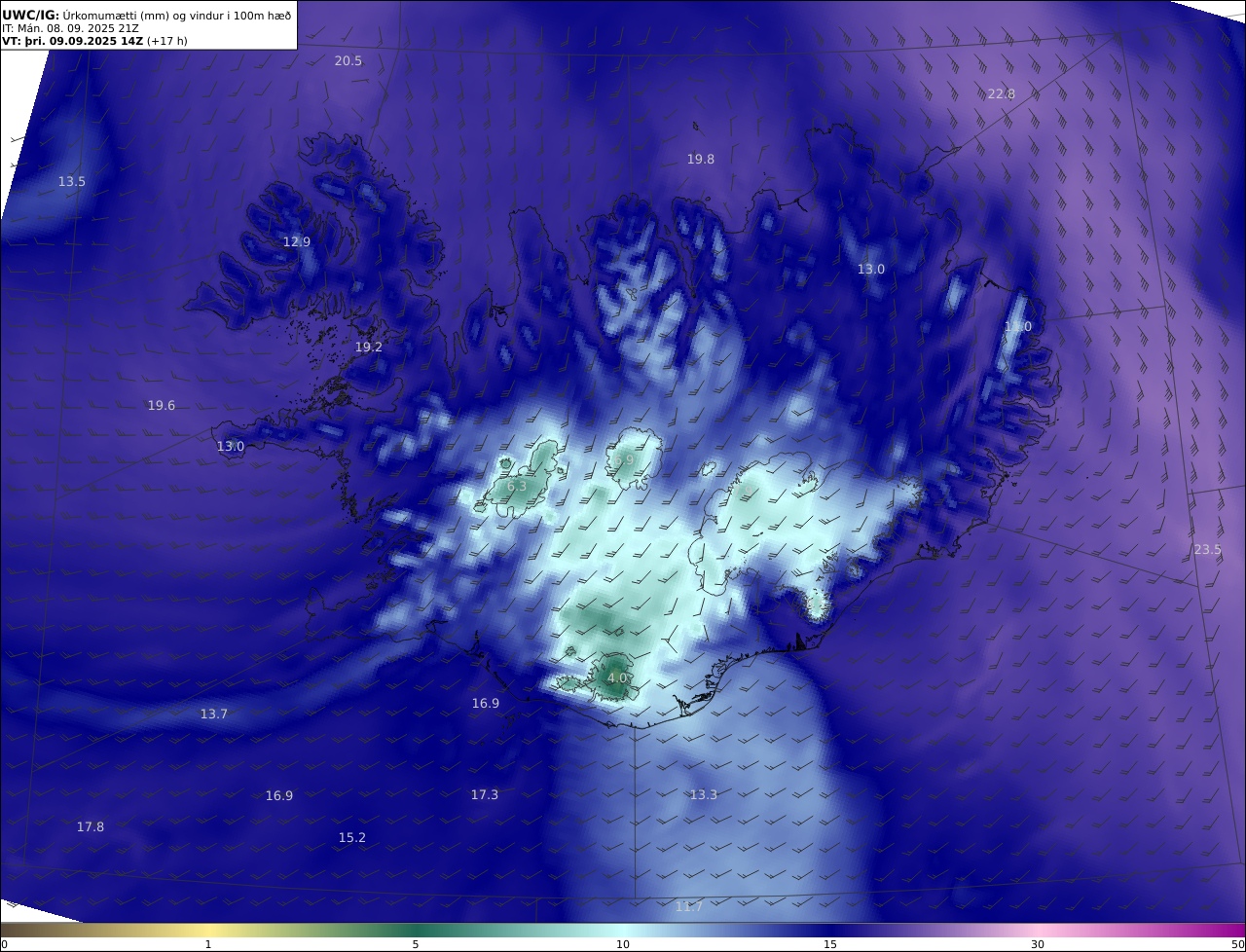
Task: Click the 12.9 value on the Westfjords
Action: 297,241
